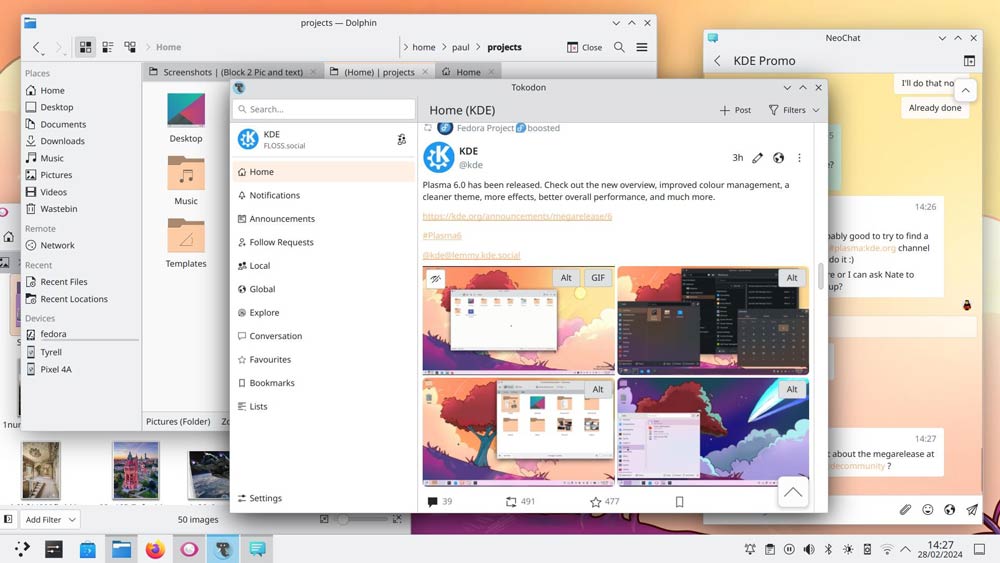
Task: Open the emoji picker in NeoChat
Action: 928,510
